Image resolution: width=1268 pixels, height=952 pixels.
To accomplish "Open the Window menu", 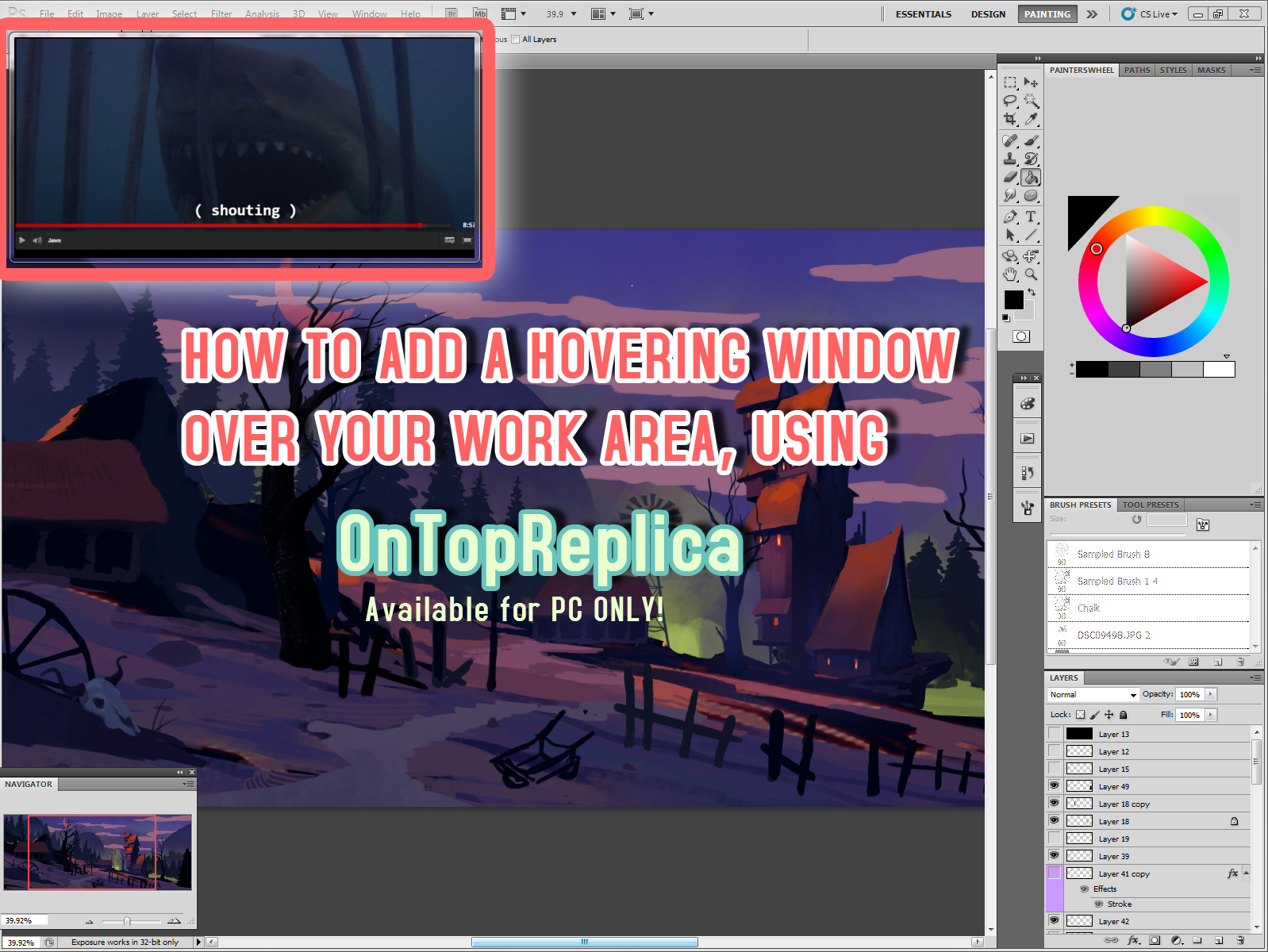I will pyautogui.click(x=369, y=13).
